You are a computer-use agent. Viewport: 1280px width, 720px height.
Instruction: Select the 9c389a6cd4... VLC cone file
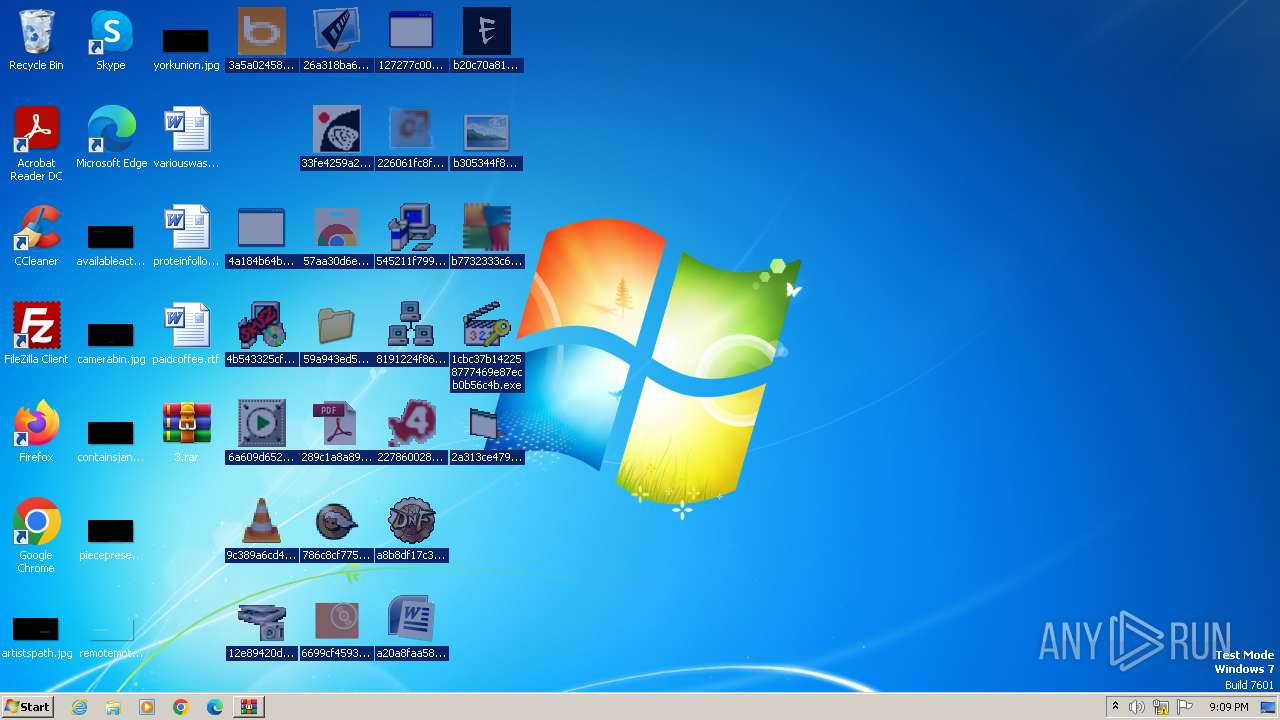click(x=262, y=522)
